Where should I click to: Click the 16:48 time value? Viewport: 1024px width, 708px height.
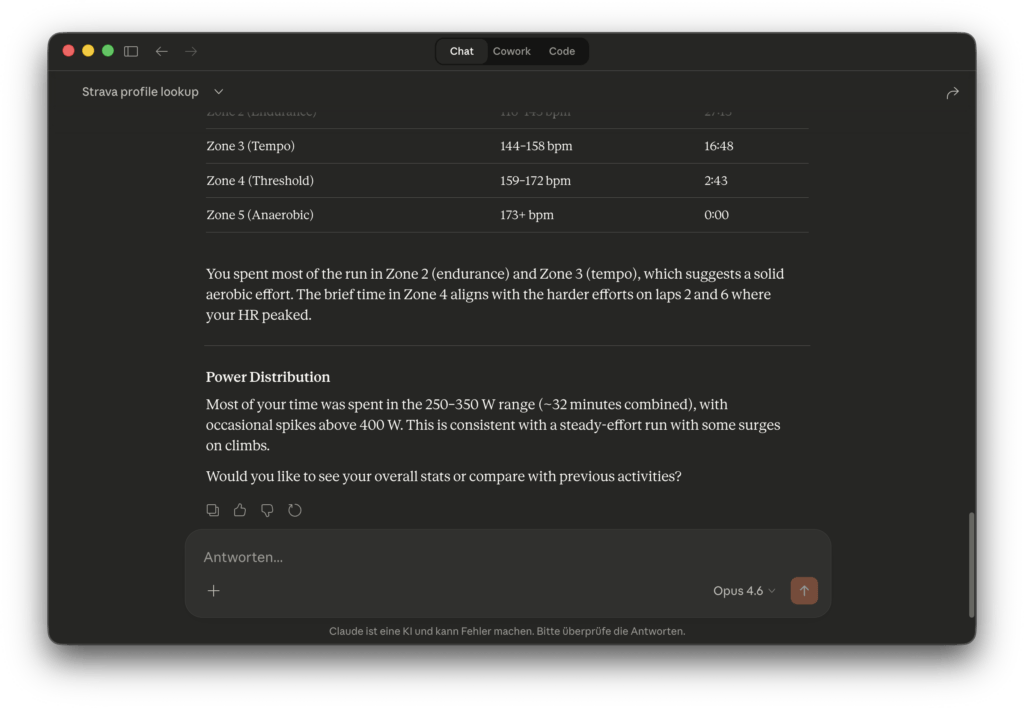(x=718, y=146)
